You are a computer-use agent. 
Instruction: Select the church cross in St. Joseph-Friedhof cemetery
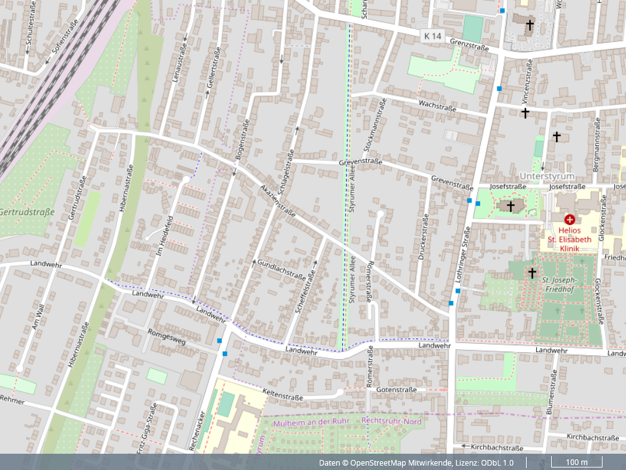pos(532,272)
